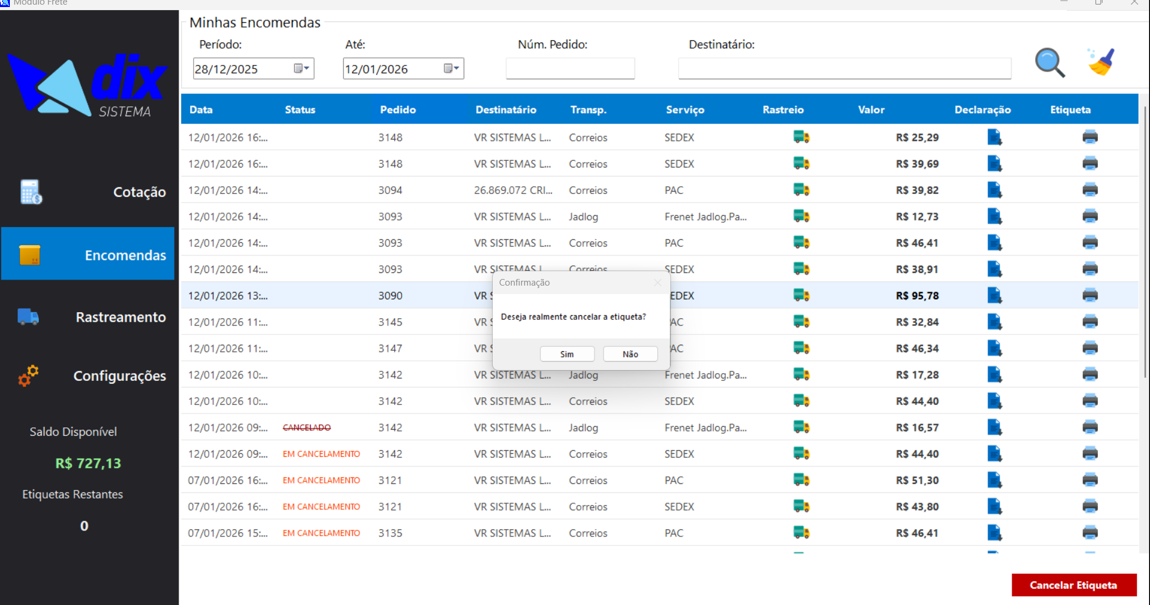Focus the Destinatário text field

pyautogui.click(x=844, y=68)
